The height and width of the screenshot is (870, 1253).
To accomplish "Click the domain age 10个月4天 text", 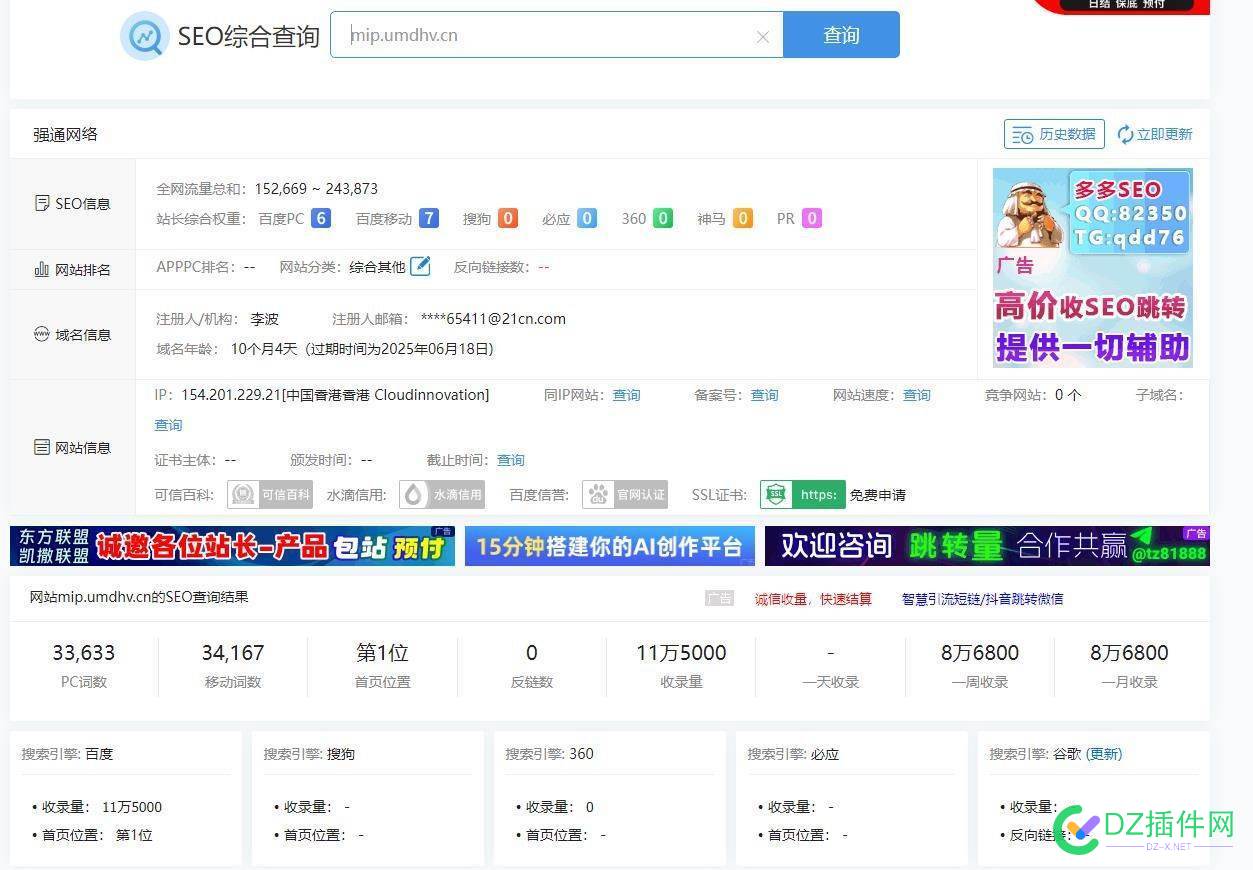I will 264,349.
